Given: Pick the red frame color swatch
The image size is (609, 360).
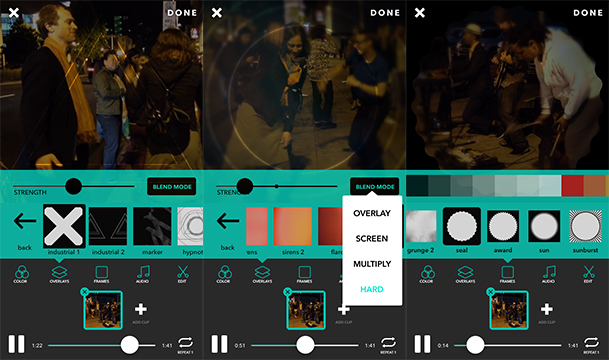Looking at the screenshot, I should point(572,186).
